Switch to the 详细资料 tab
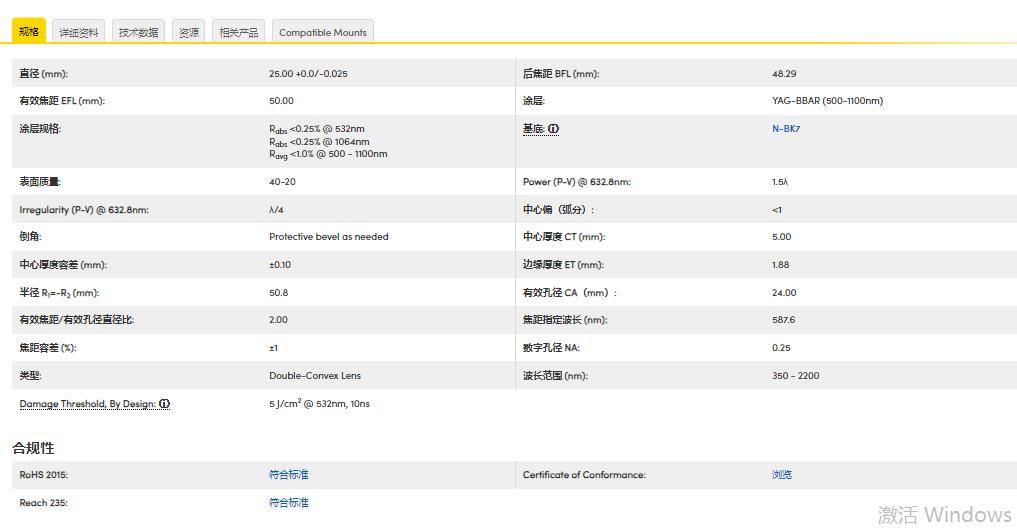Image resolution: width=1017 pixels, height=532 pixels. pos(79,32)
